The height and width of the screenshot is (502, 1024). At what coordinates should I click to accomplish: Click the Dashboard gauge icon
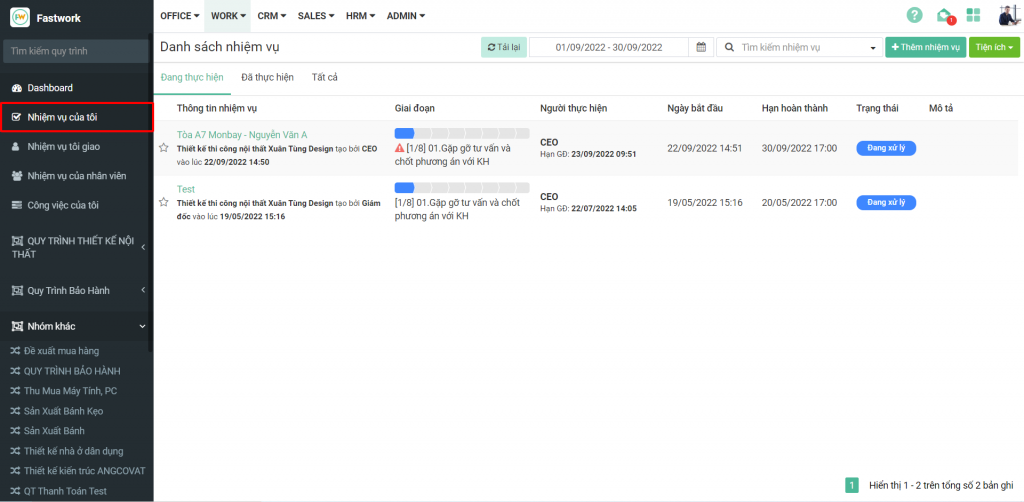coord(16,88)
